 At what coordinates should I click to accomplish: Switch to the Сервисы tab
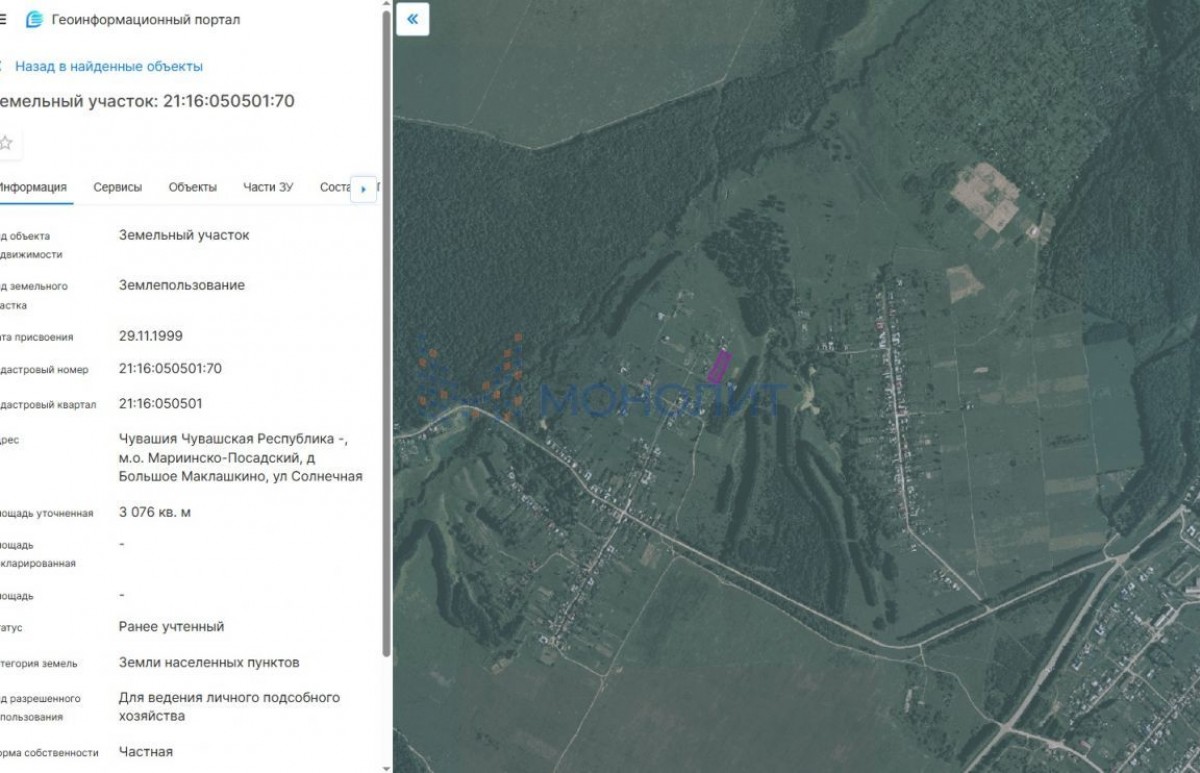pos(117,187)
